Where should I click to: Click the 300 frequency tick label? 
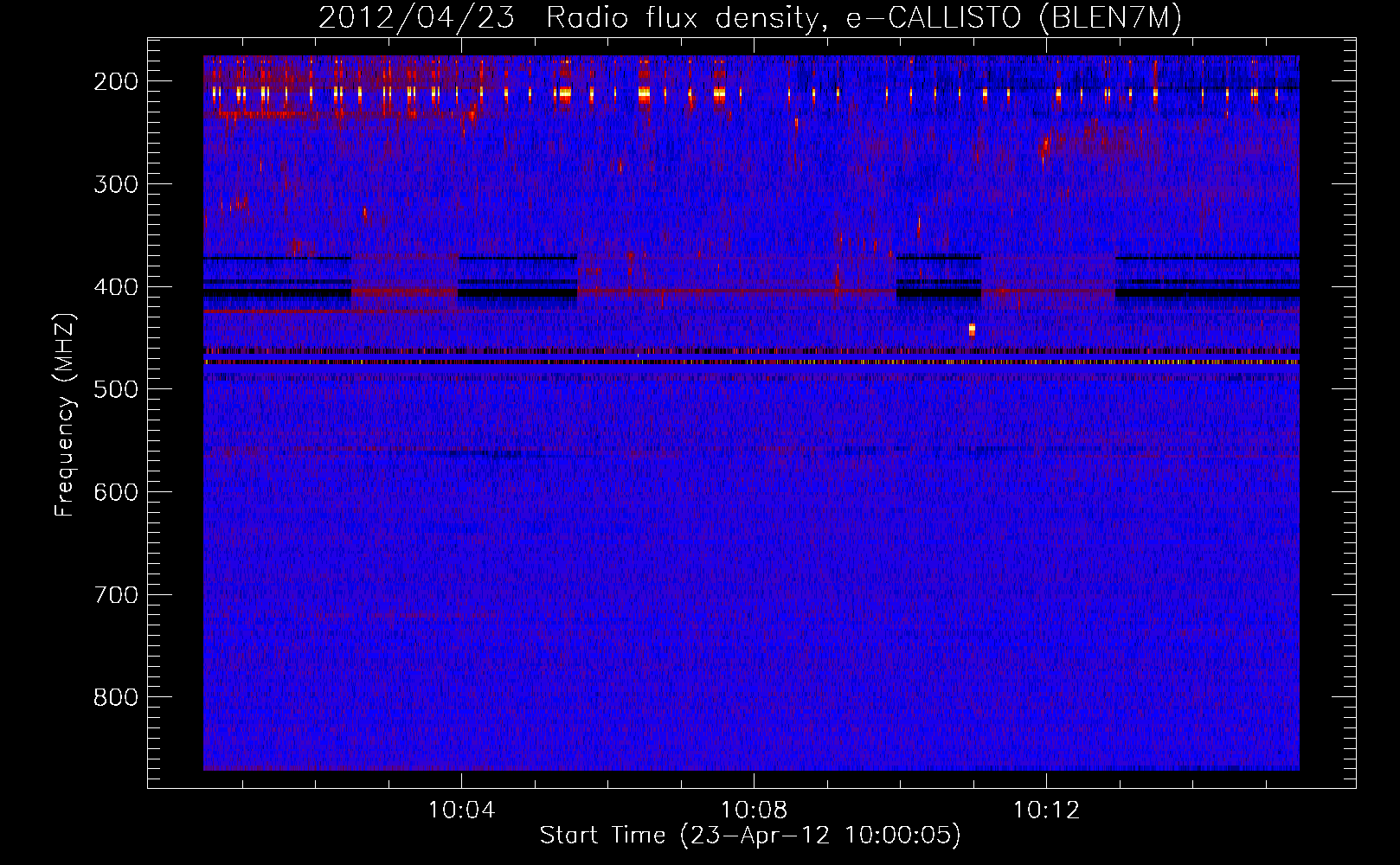[x=115, y=184]
